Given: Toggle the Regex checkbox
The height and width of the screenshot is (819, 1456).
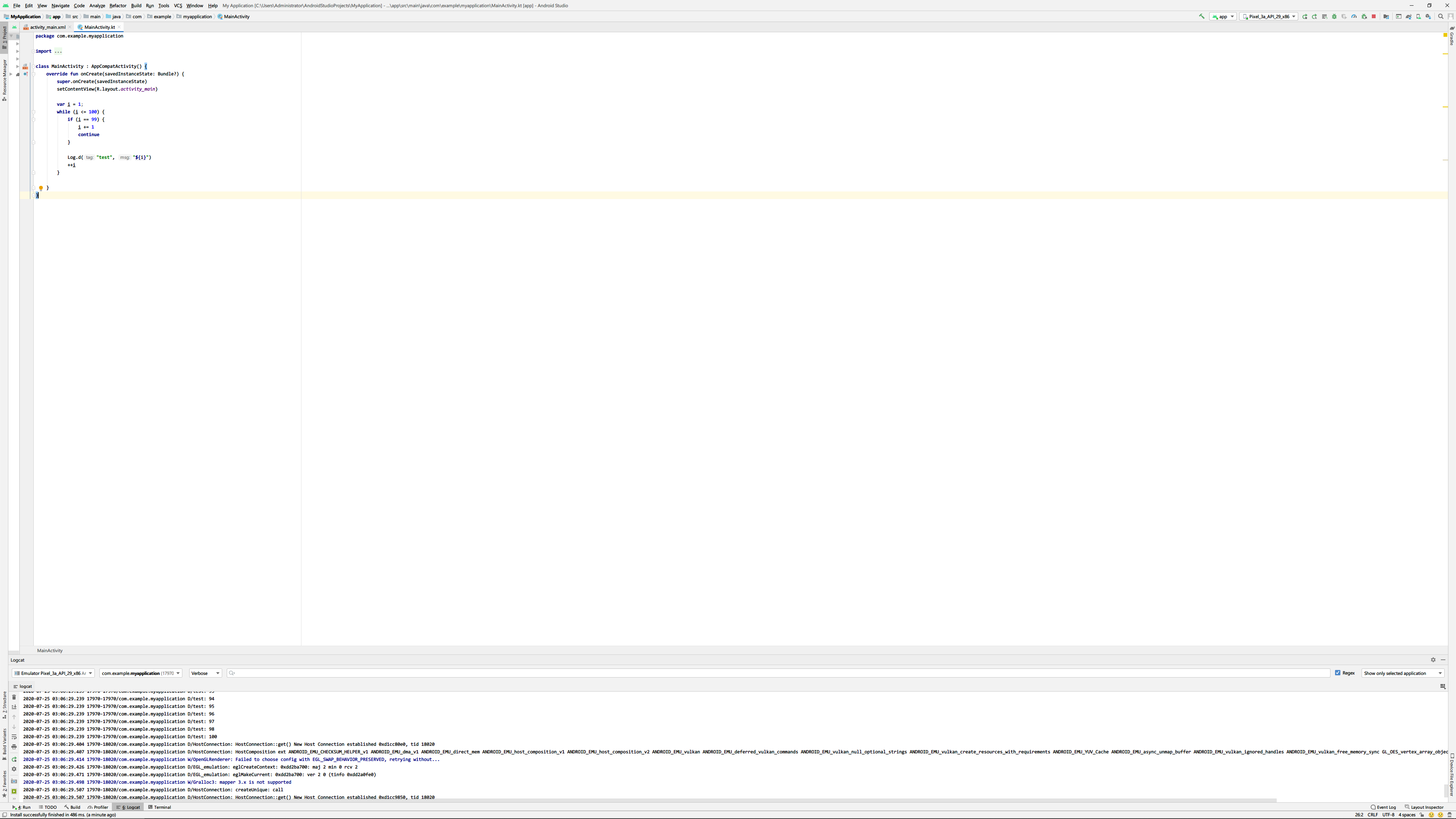Looking at the screenshot, I should [1337, 673].
